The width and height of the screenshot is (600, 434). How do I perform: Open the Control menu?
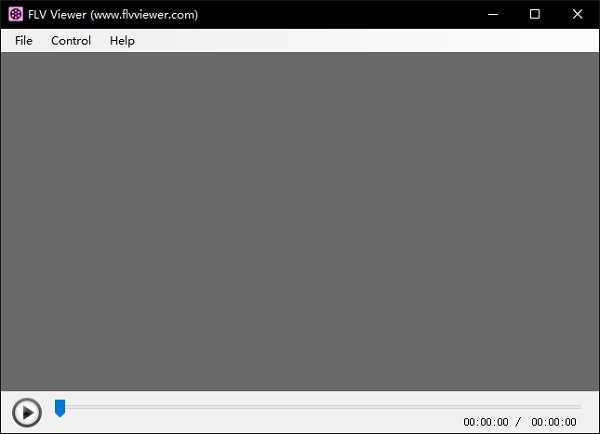(x=71, y=41)
